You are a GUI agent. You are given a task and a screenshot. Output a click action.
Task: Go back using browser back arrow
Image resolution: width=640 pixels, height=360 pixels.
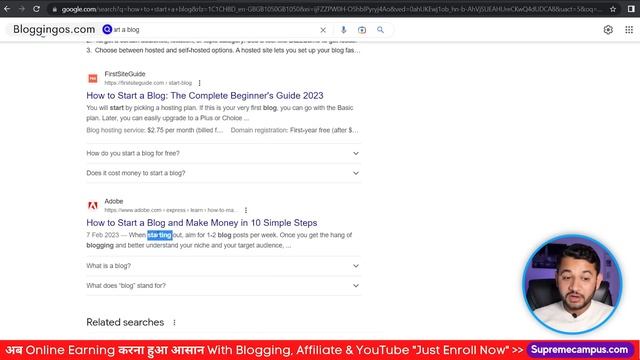(7, 9)
